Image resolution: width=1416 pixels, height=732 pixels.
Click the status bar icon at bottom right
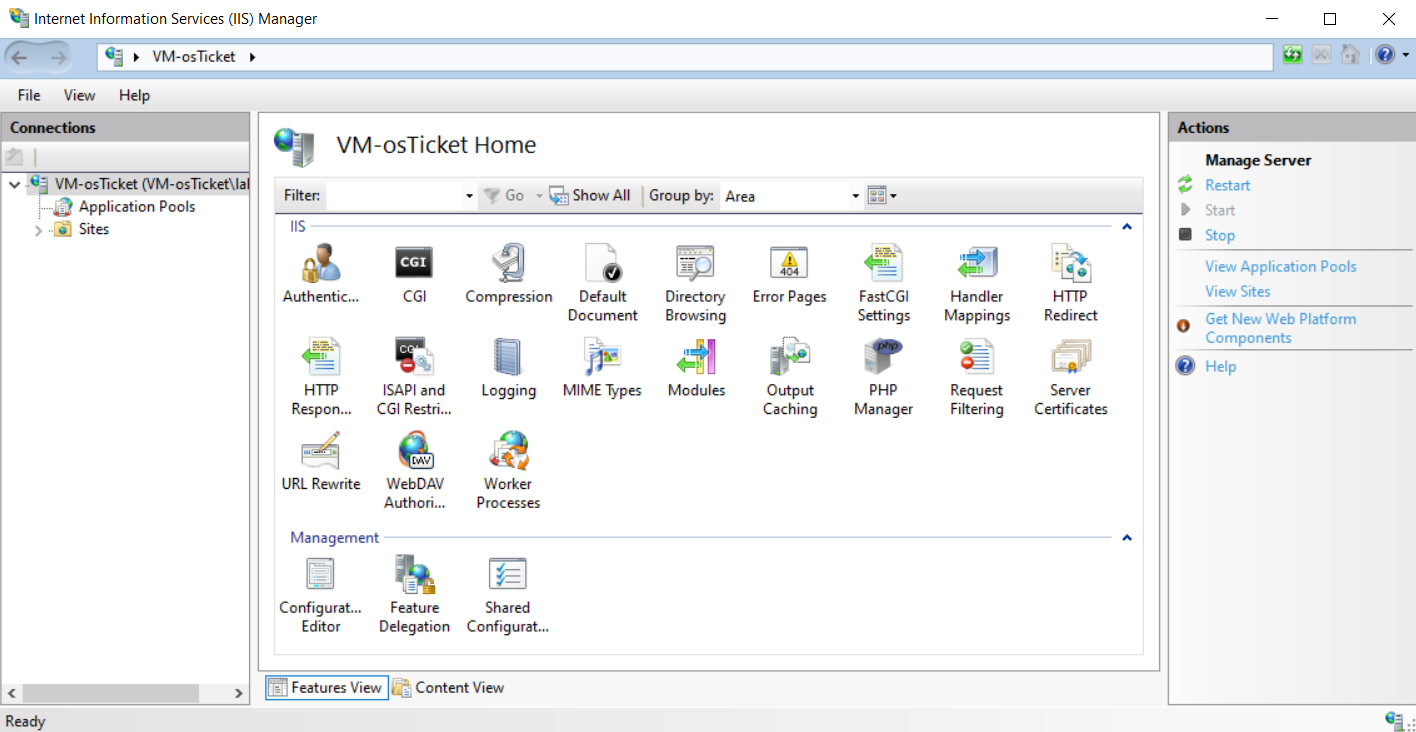[x=1395, y=720]
